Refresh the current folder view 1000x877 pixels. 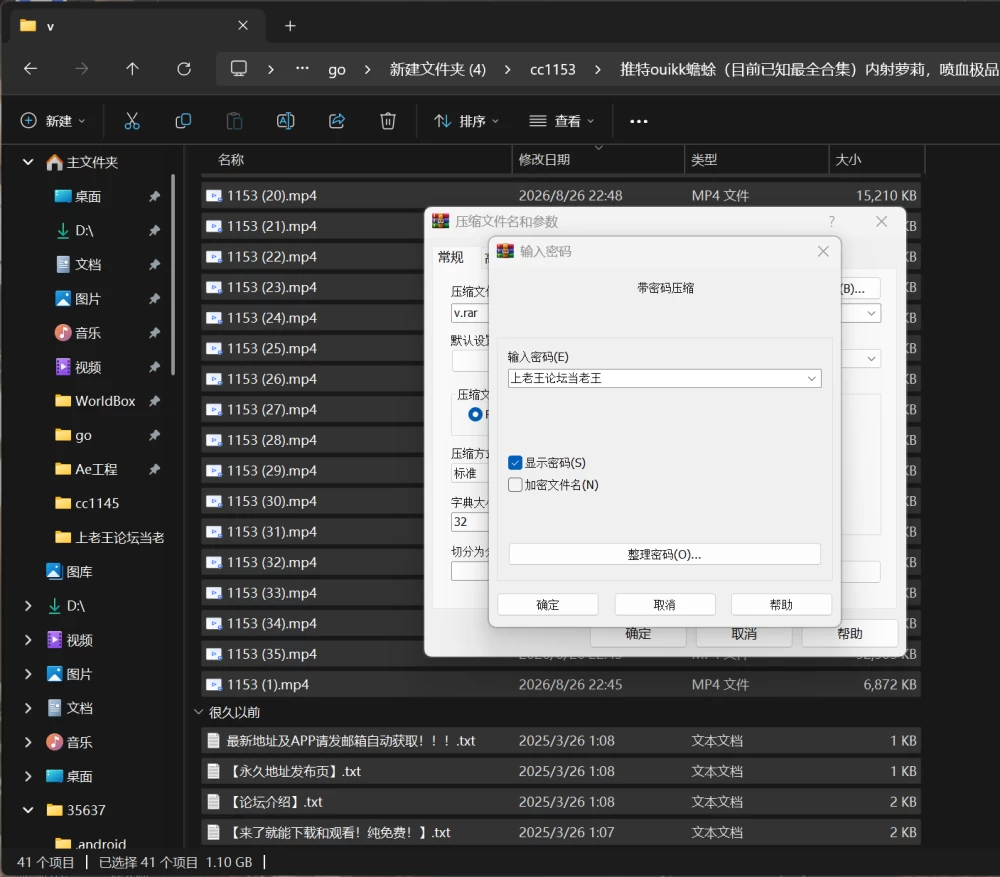click(184, 69)
